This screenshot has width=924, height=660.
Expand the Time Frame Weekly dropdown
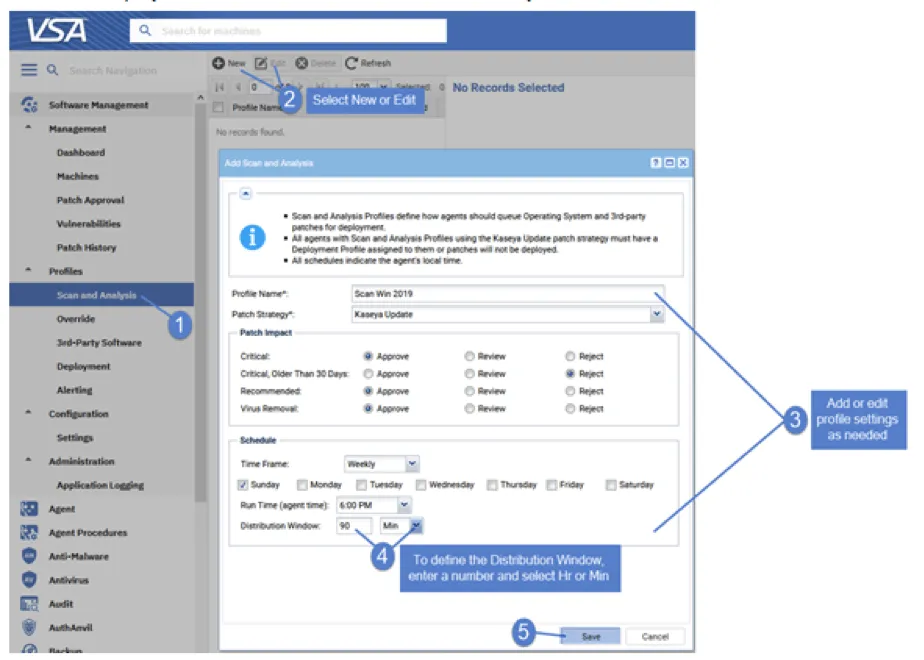pos(412,464)
